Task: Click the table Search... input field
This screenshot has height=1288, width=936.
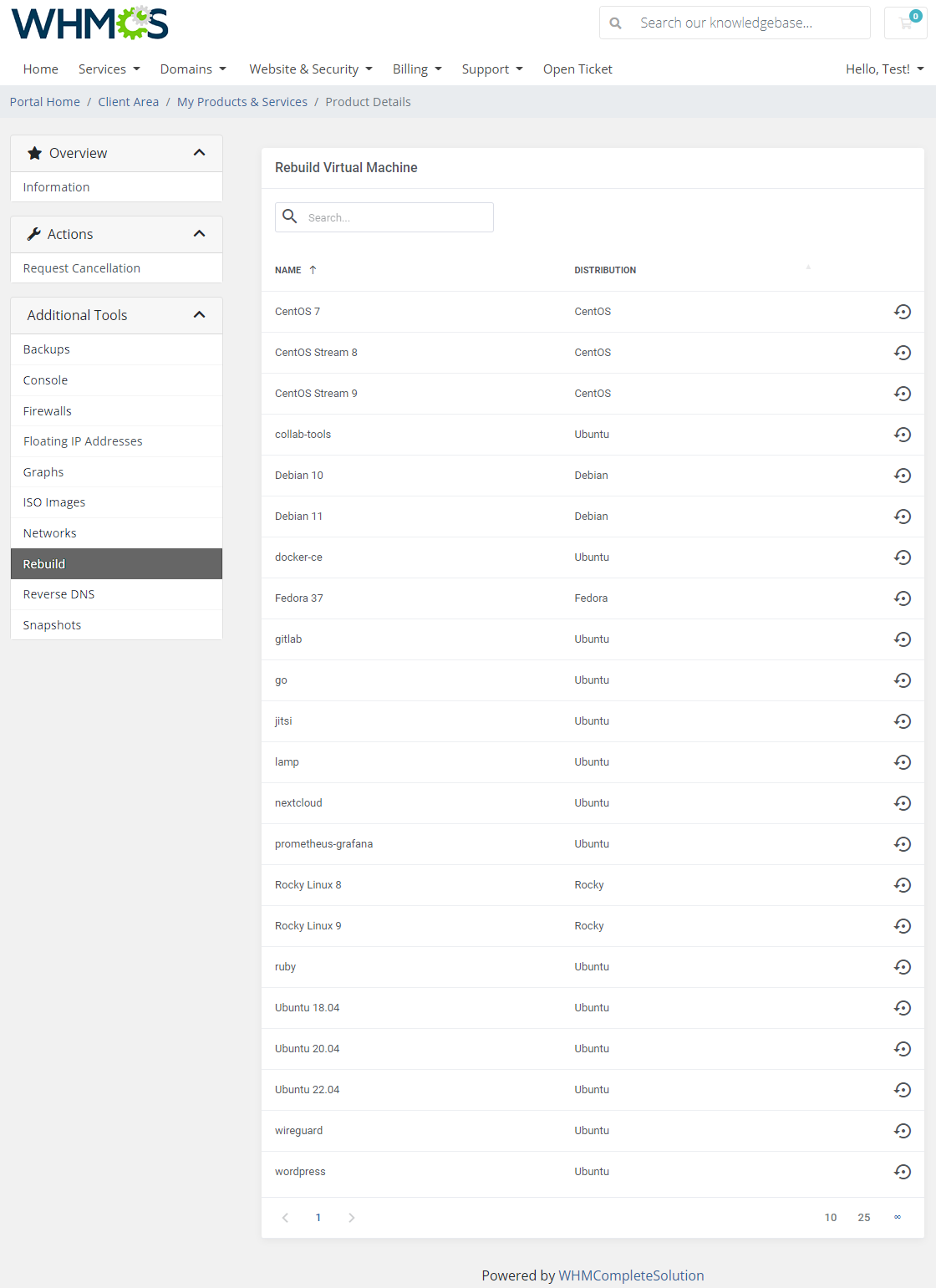Action: [x=384, y=217]
